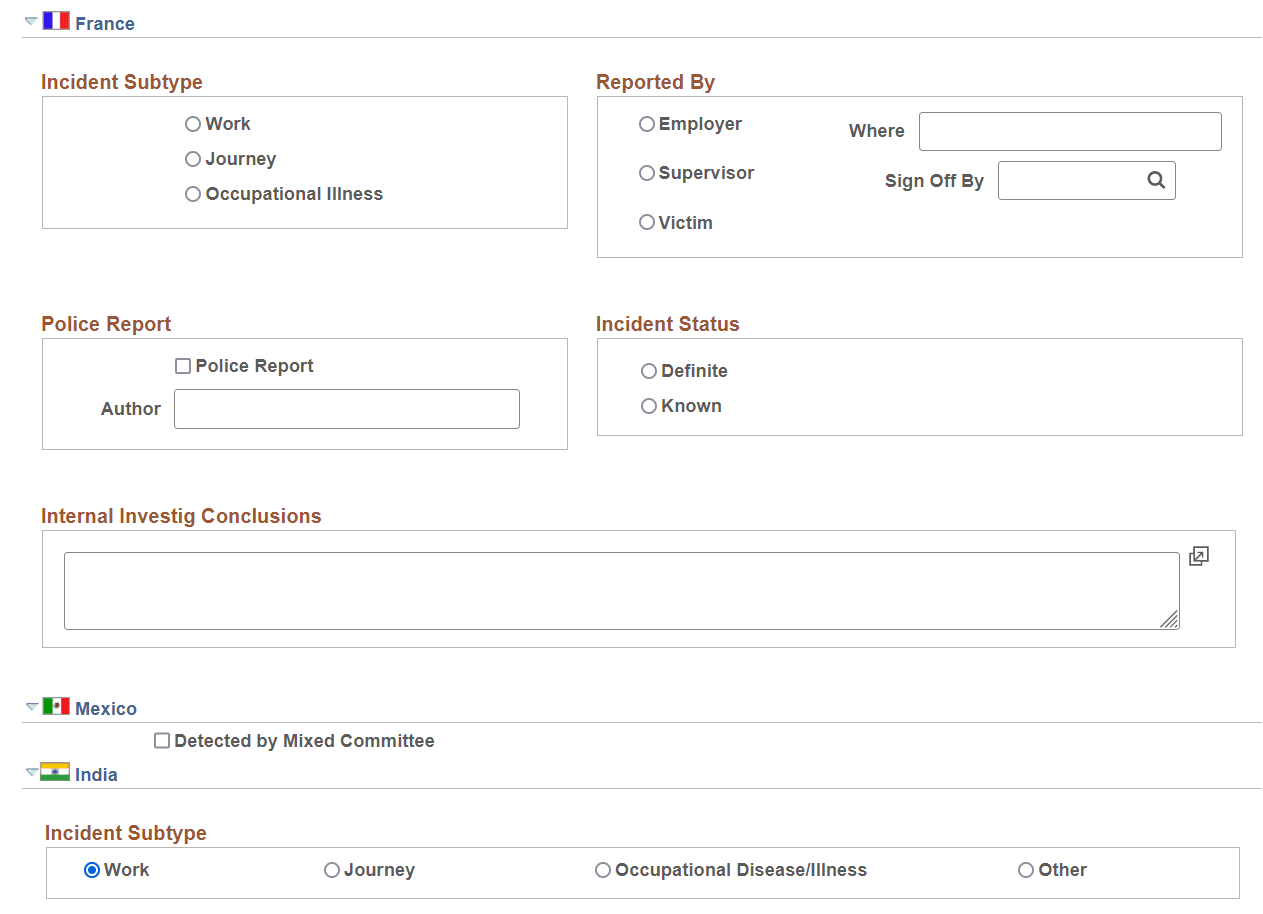Select Journey under France Incident Subtype
Viewport: 1263px width, 914px height.
(x=192, y=158)
